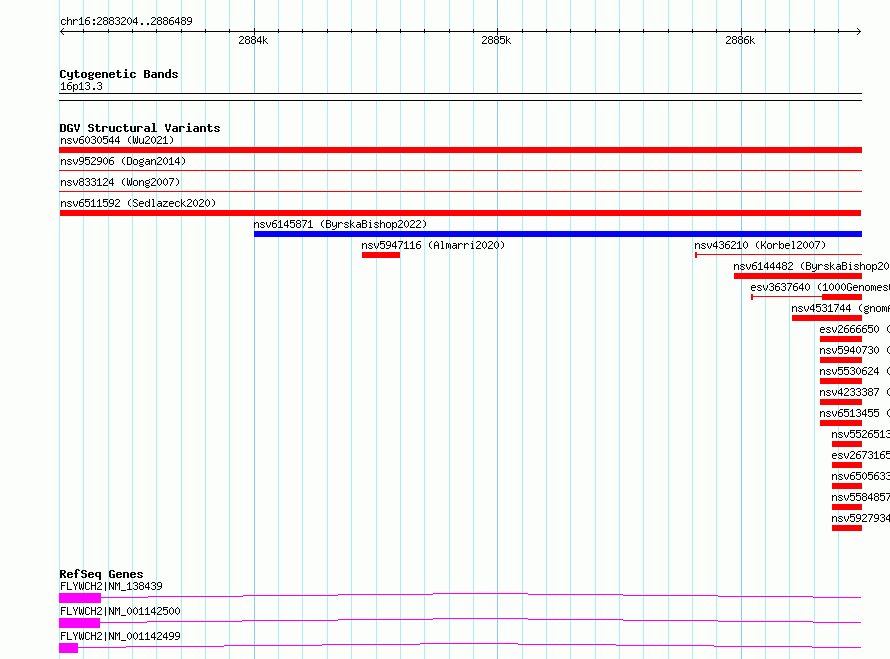Click the red bar under nsv4531744

click(x=827, y=318)
